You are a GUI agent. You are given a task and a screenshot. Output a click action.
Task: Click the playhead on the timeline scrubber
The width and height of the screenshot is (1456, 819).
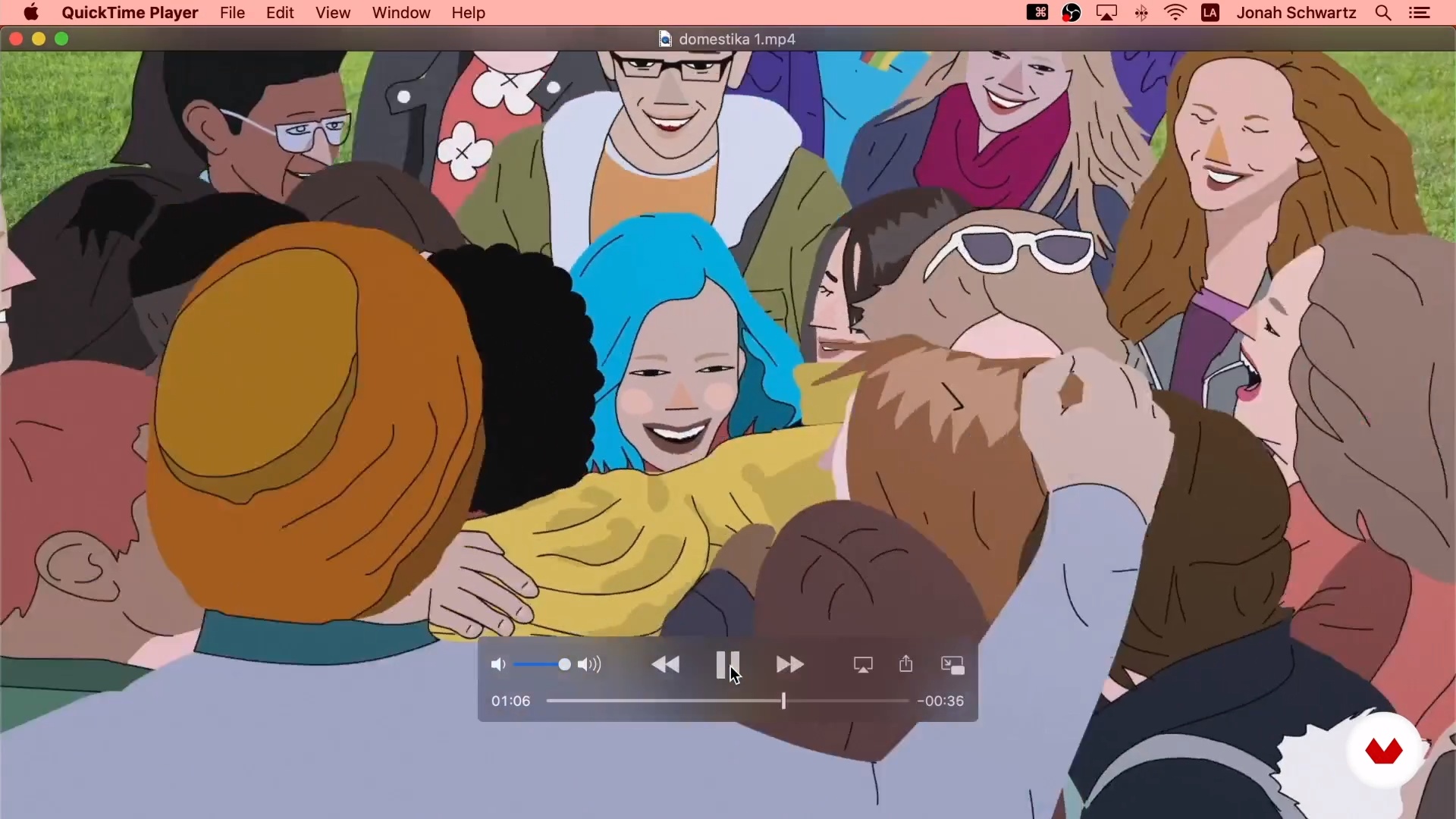pyautogui.click(x=783, y=701)
